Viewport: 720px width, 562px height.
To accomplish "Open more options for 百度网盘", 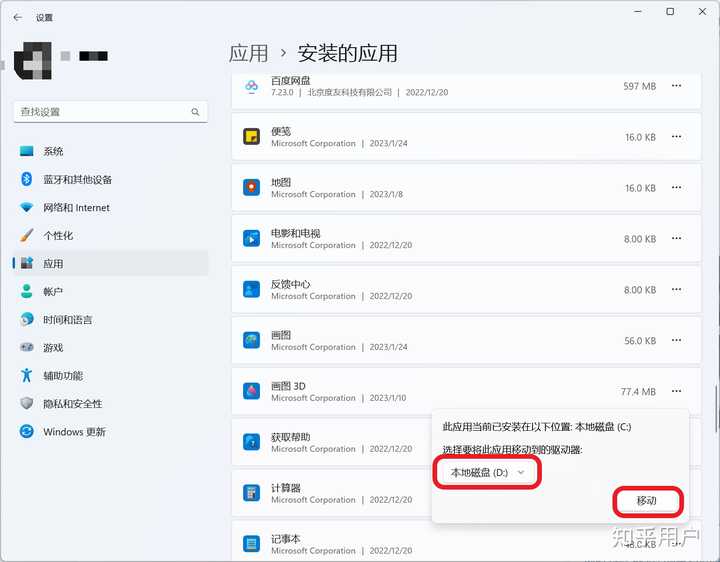I will point(676,86).
